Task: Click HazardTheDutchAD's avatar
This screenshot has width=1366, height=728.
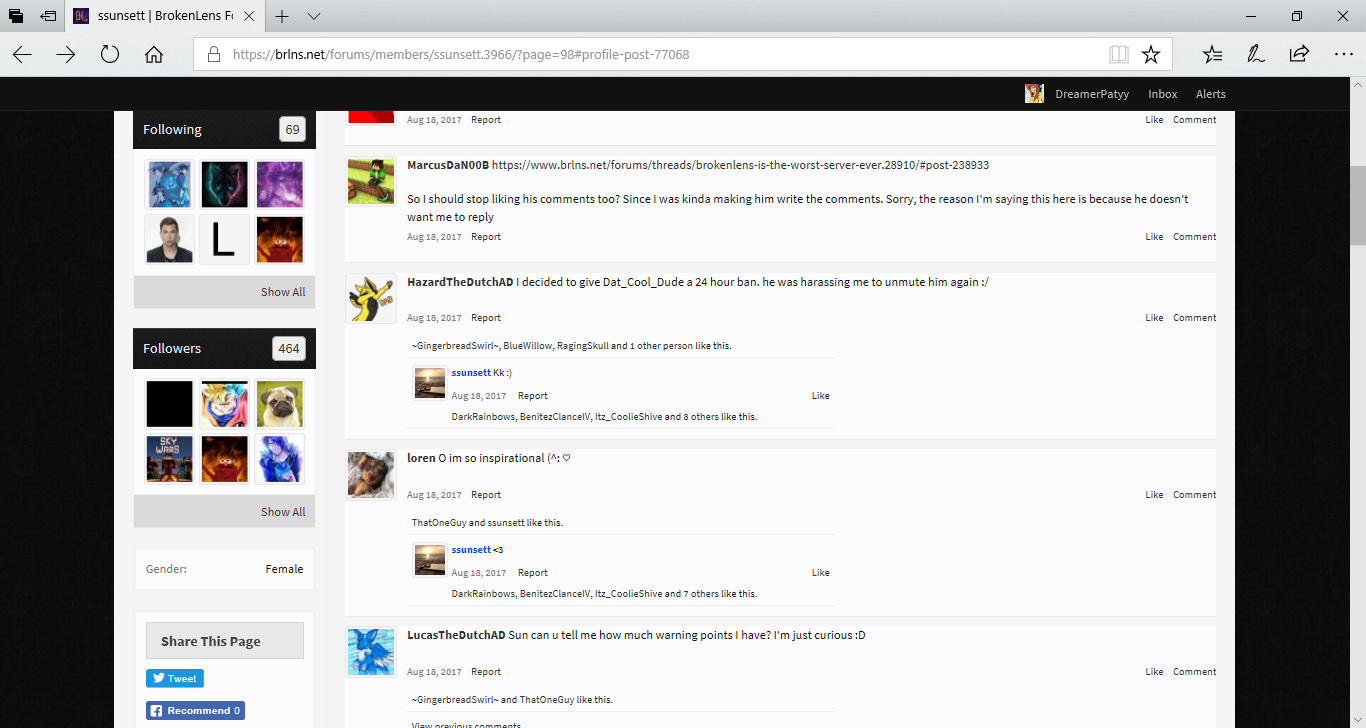Action: pos(371,298)
